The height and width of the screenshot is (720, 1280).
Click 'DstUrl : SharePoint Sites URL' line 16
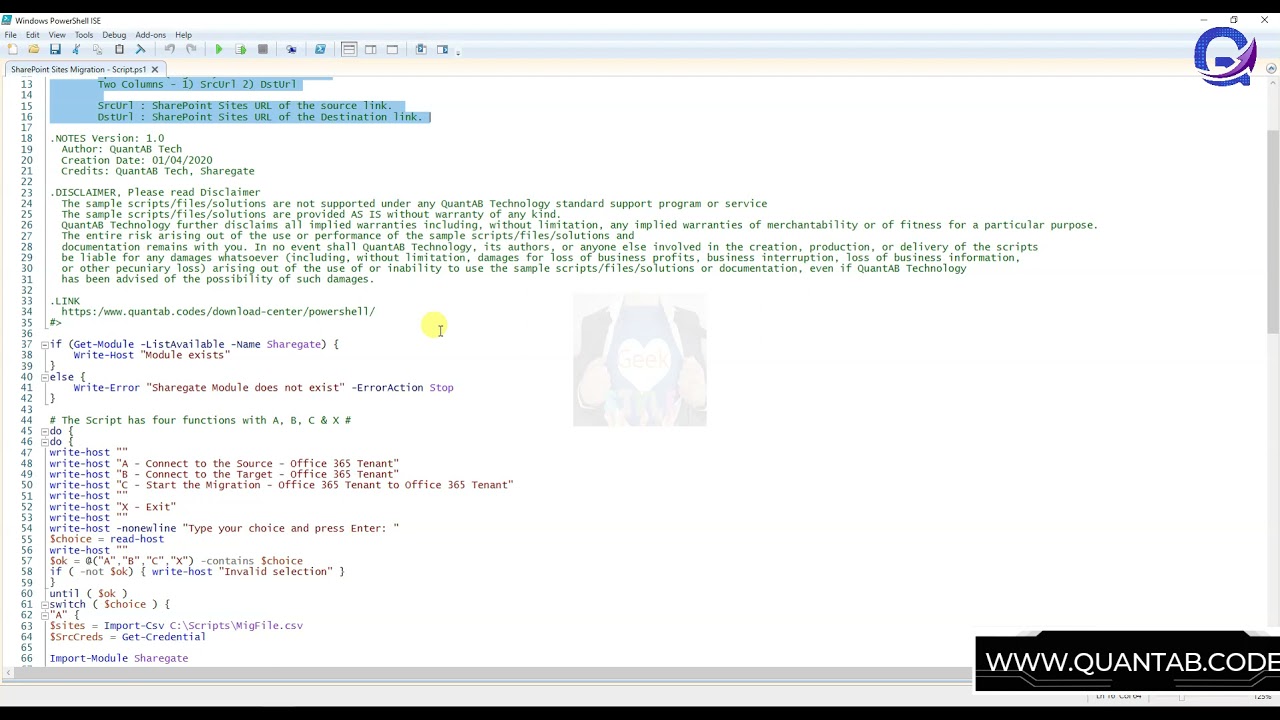(260, 117)
